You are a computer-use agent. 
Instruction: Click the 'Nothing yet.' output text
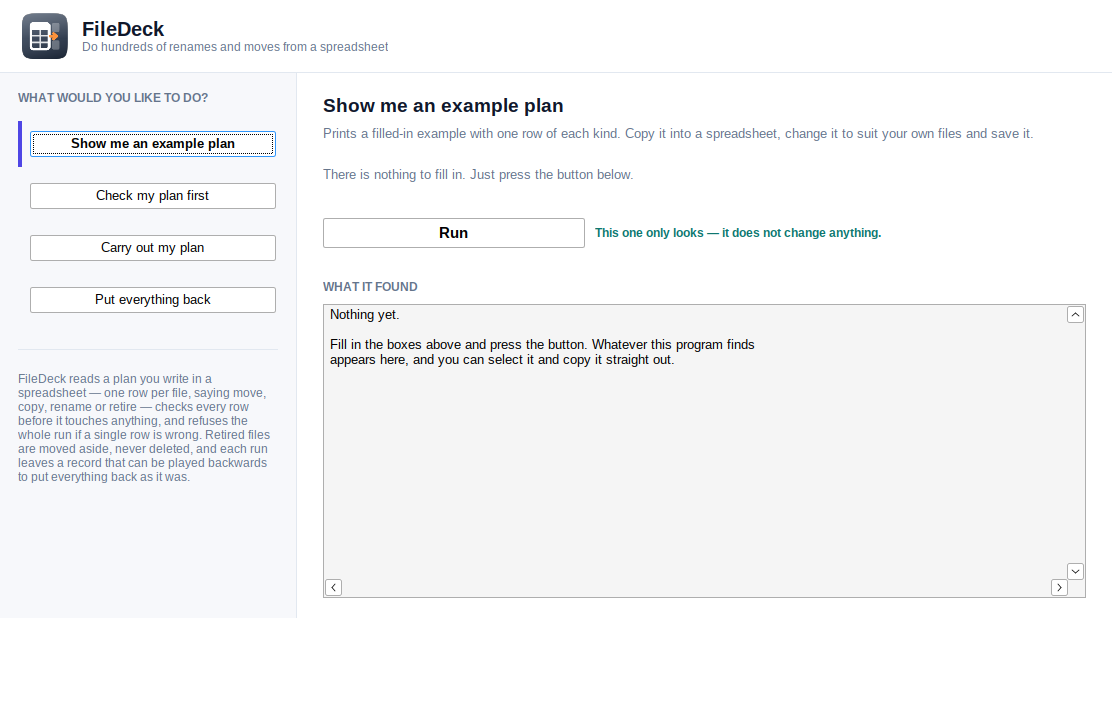point(365,315)
